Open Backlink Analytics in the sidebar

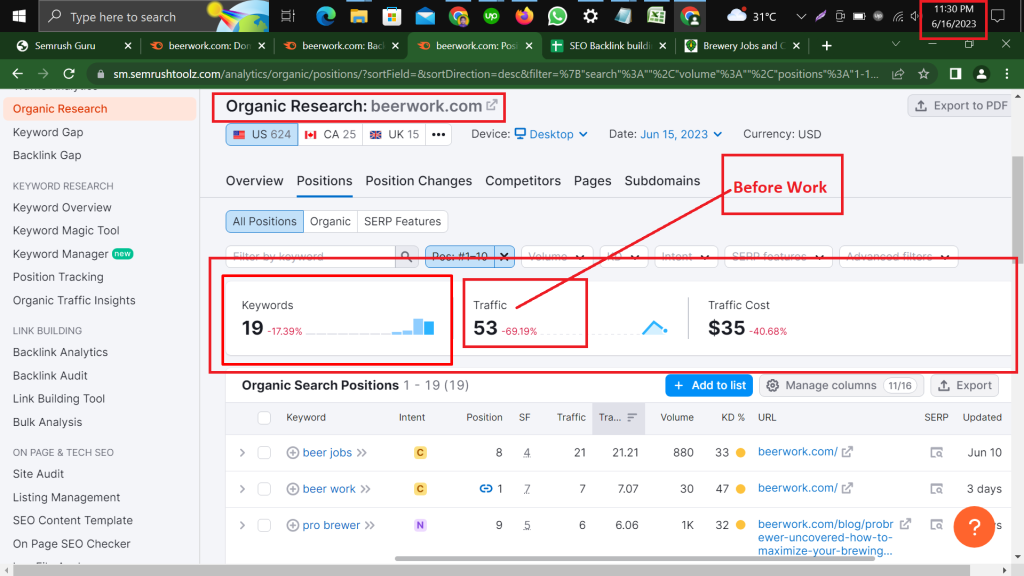(x=60, y=352)
